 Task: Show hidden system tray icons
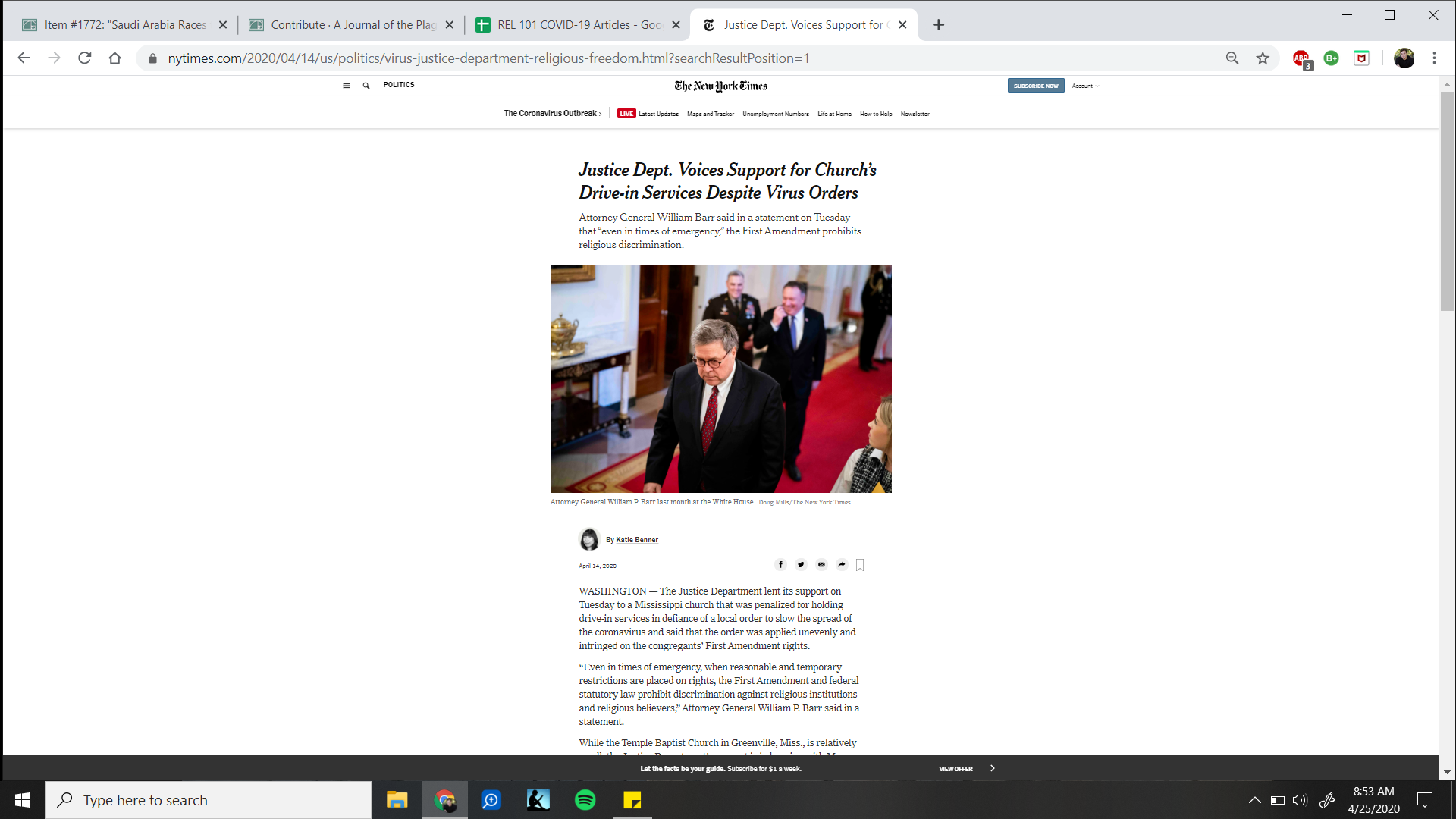pos(1254,800)
